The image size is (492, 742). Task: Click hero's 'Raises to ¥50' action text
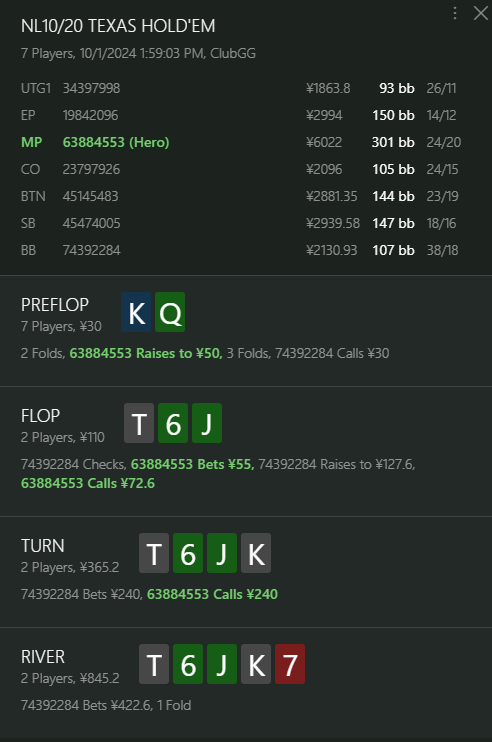click(x=179, y=353)
